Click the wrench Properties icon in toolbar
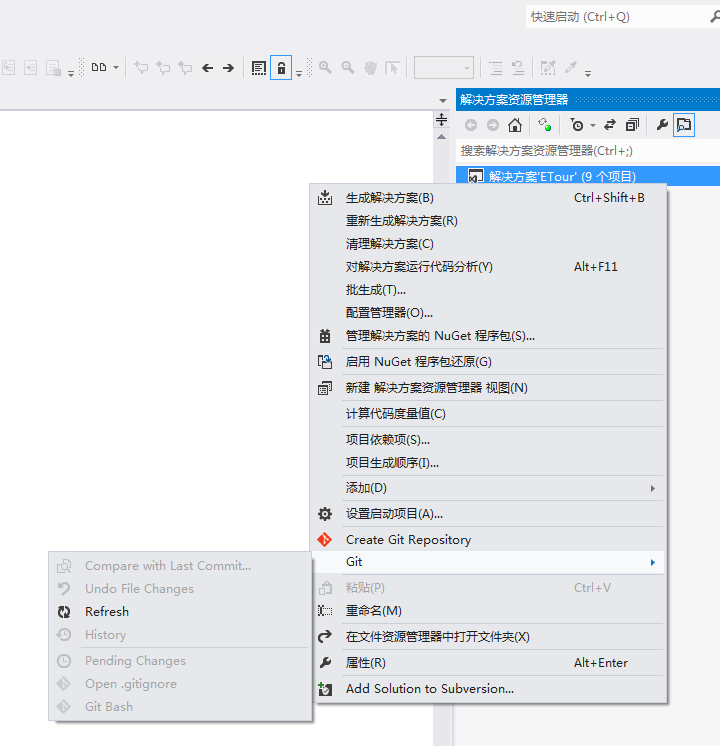Viewport: 720px width, 746px height. (661, 125)
